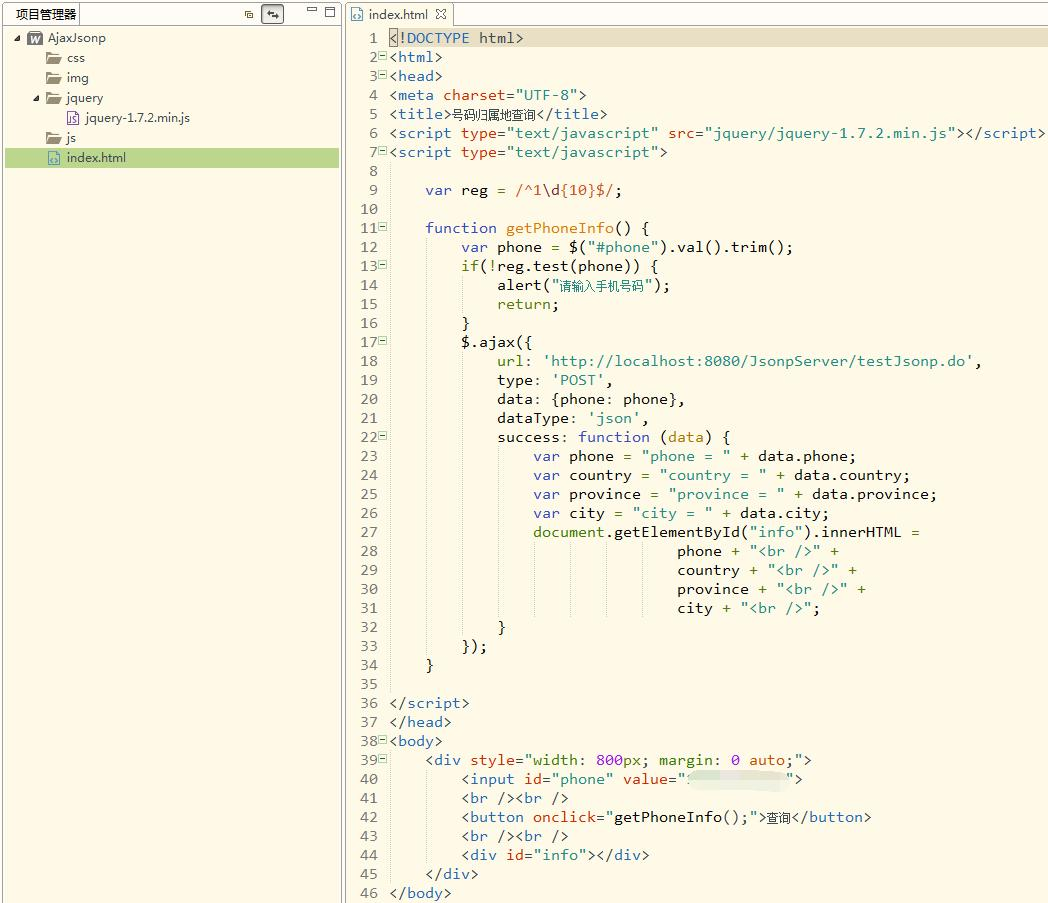Collapse getPhoneInfo function fold marker line 11
This screenshot has height=903, width=1048.
tap(382, 227)
